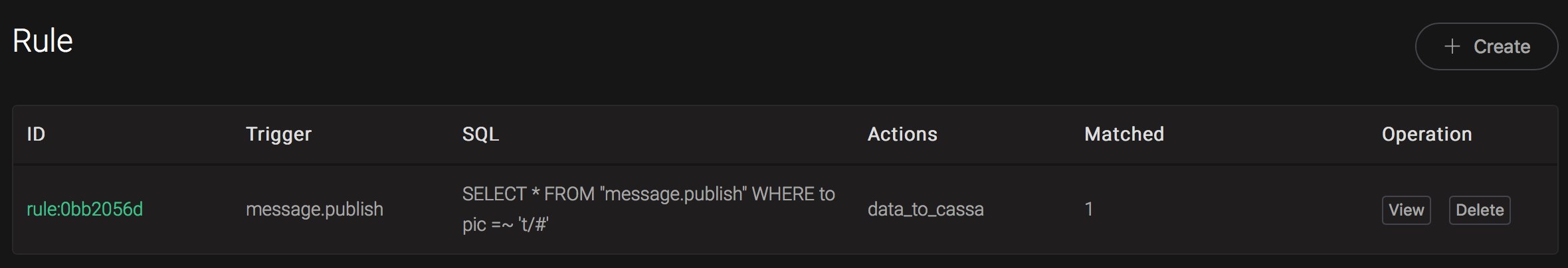Click the SQL column header
This screenshot has width=1568, height=268.
[480, 135]
